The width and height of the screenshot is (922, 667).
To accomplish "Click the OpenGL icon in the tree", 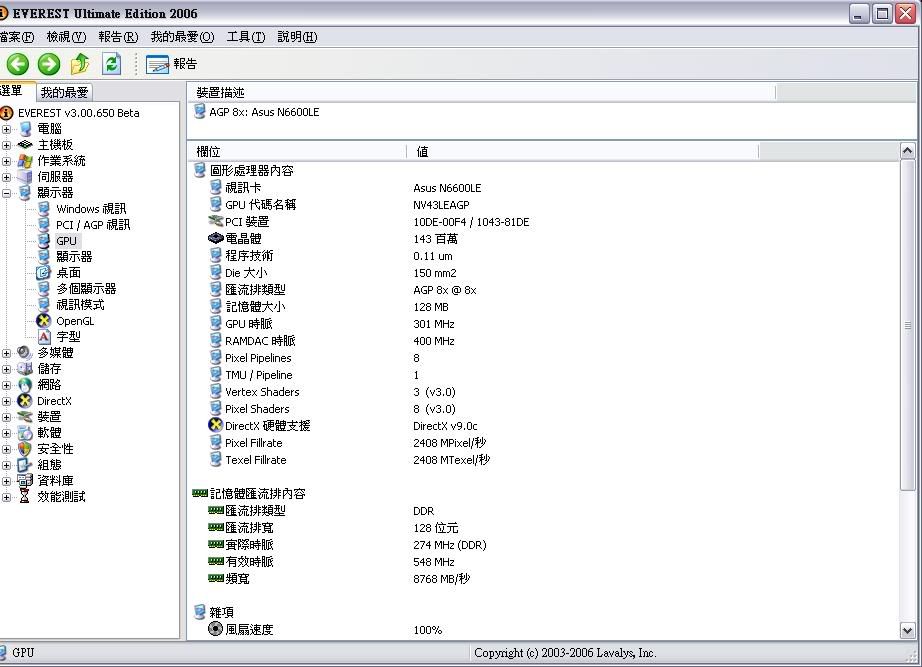I will [x=44, y=321].
